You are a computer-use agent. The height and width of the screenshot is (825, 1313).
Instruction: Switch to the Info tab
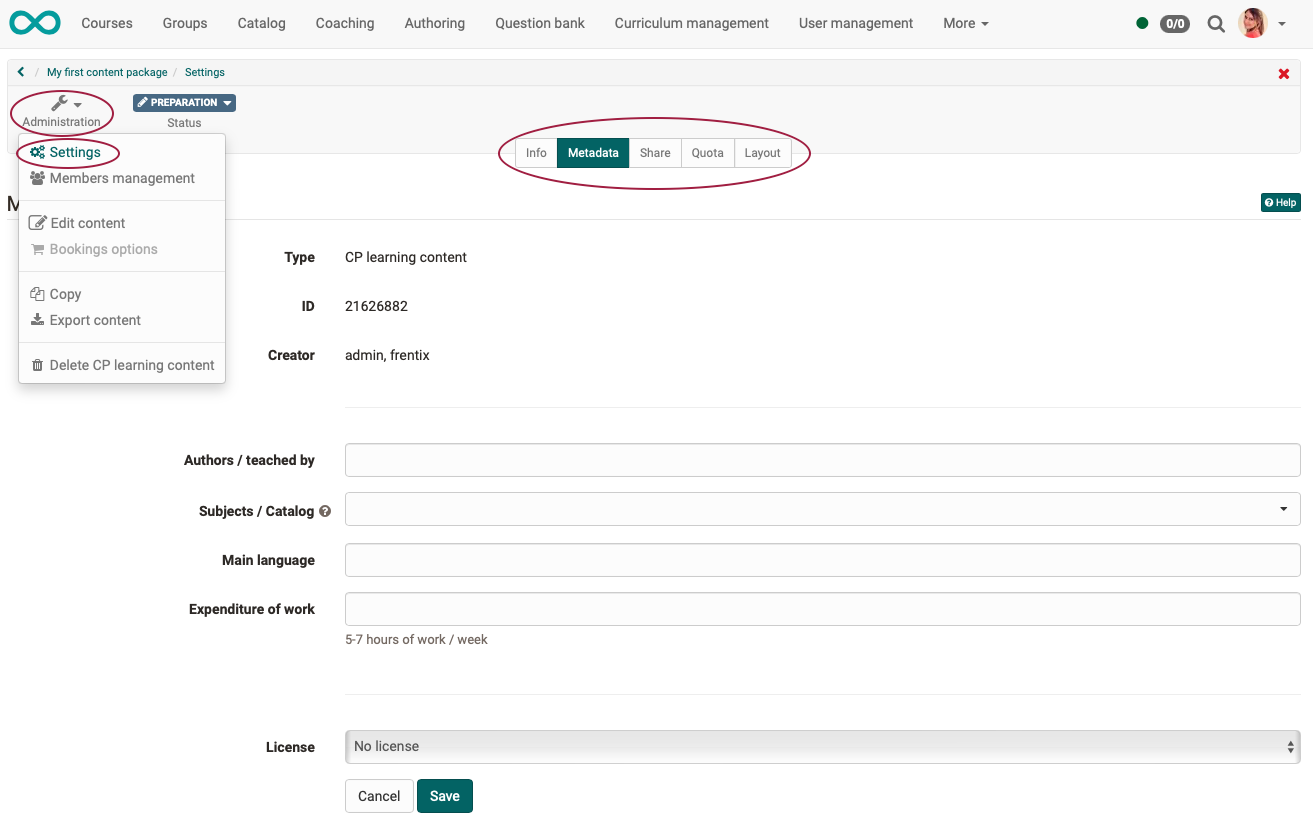[x=536, y=153]
